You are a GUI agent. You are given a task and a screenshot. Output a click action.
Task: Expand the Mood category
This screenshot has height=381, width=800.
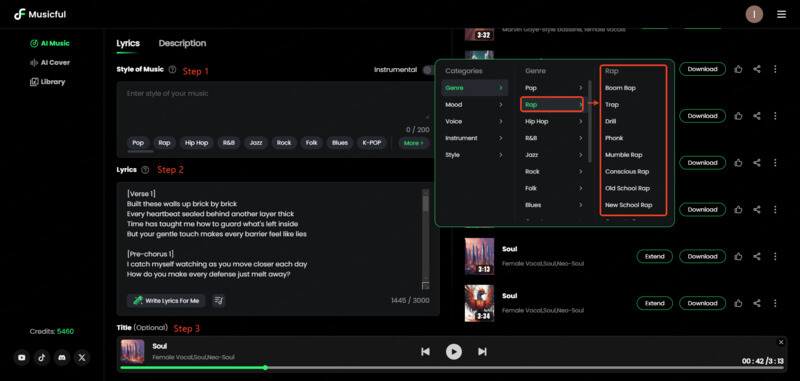pos(474,105)
